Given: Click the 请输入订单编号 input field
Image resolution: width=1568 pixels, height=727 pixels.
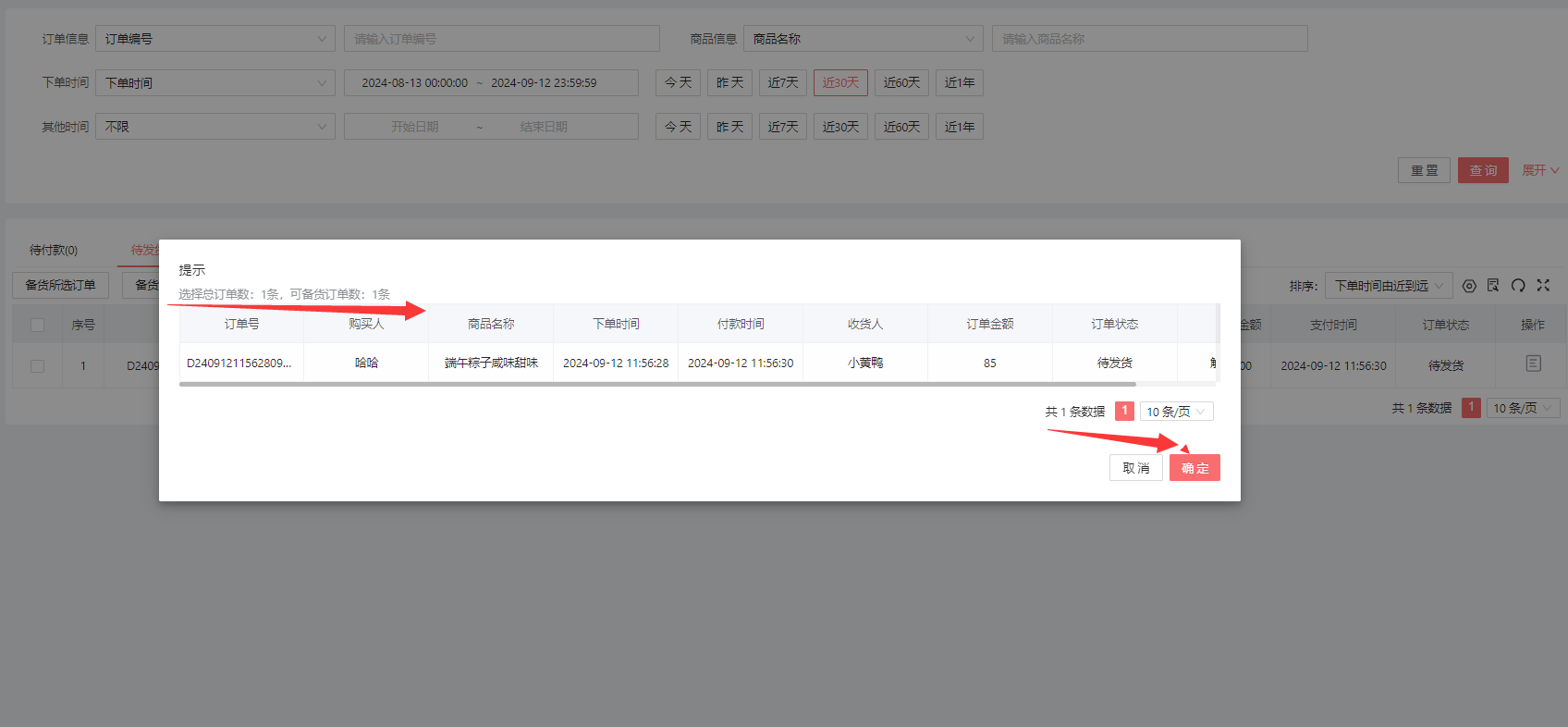Looking at the screenshot, I should click(x=501, y=39).
